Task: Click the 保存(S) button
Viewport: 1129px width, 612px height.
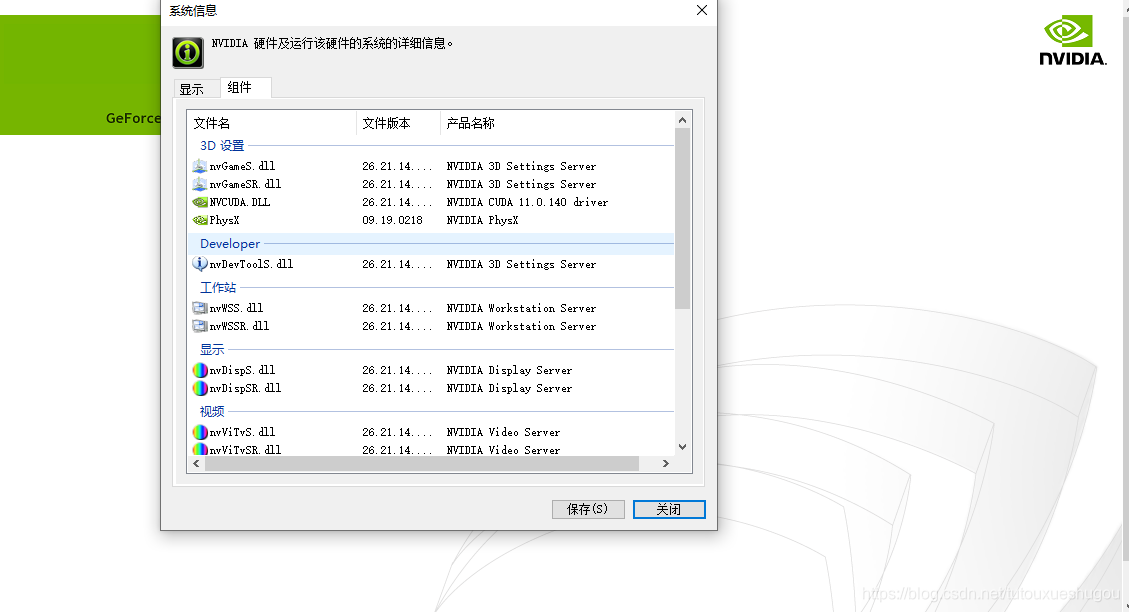Action: click(x=587, y=509)
